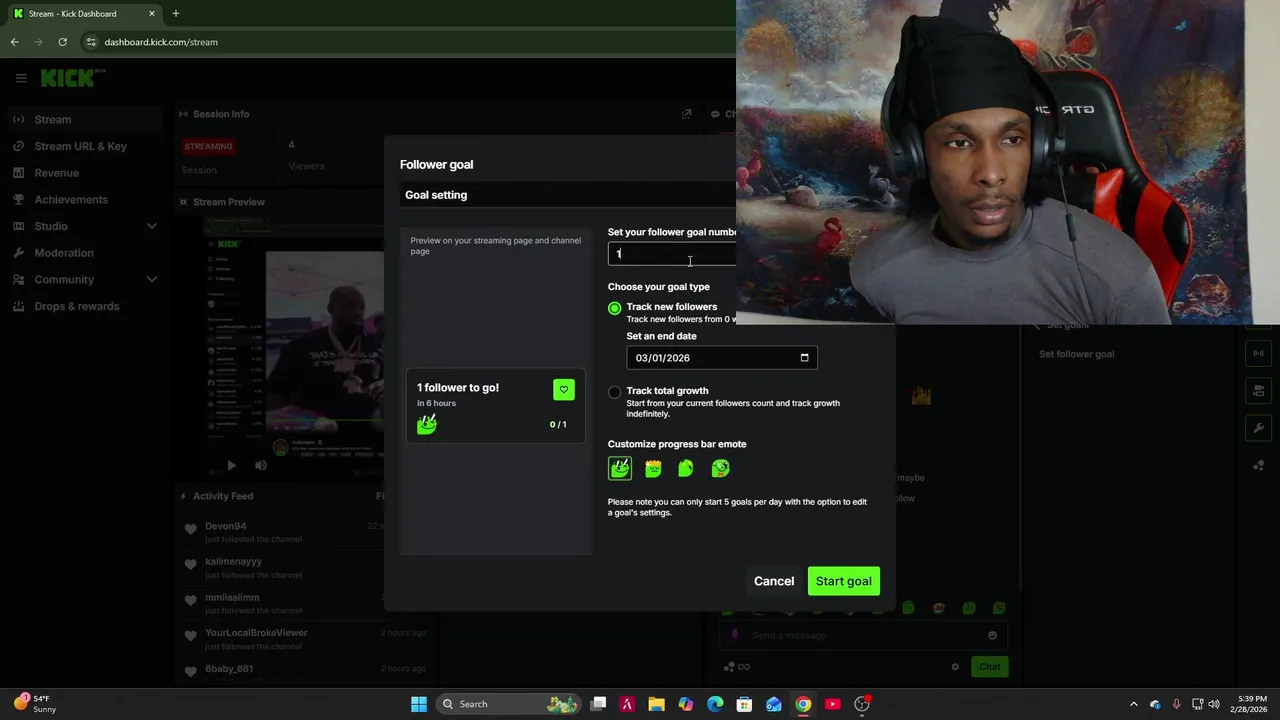Click the Goal setting section header
The width and height of the screenshot is (1280, 720).
point(567,195)
